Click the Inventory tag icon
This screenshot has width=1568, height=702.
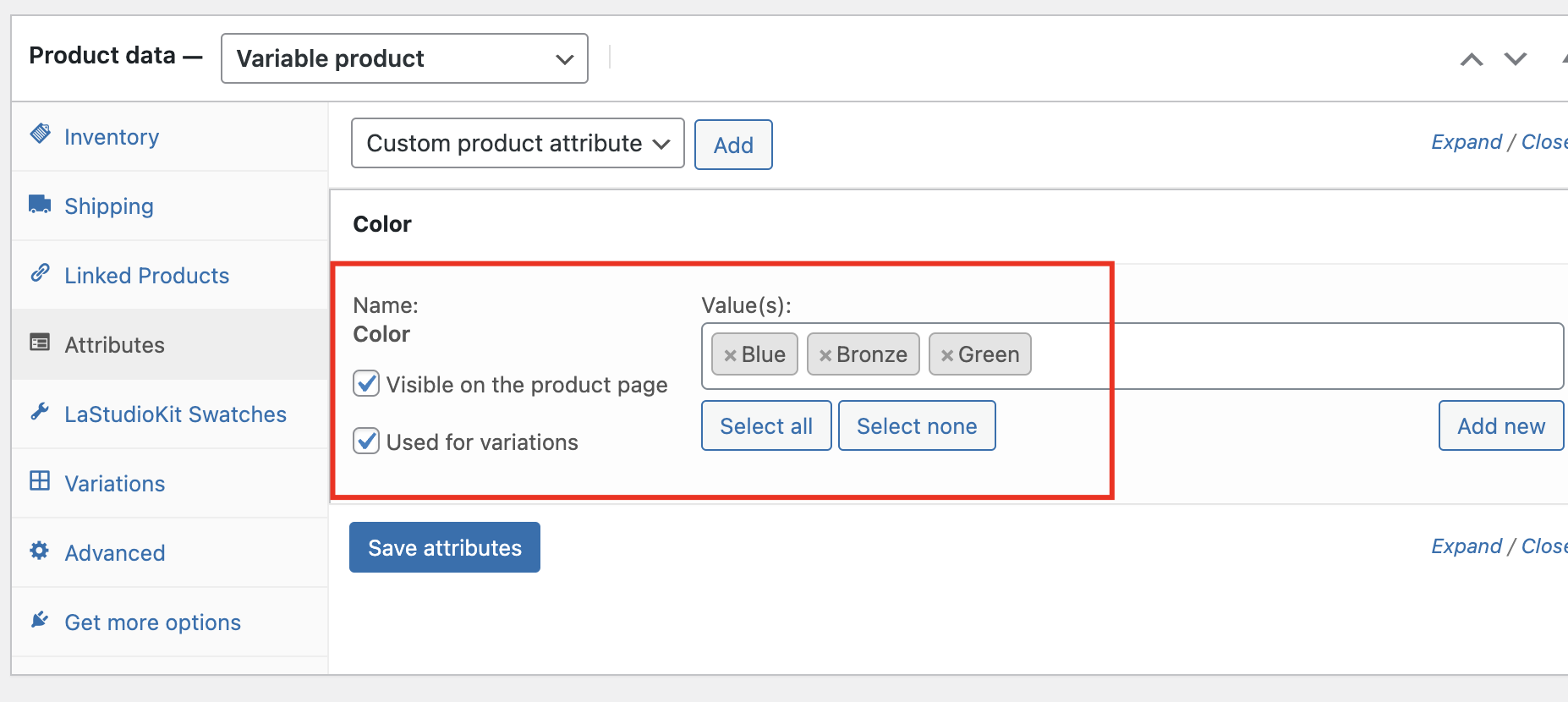pos(40,134)
